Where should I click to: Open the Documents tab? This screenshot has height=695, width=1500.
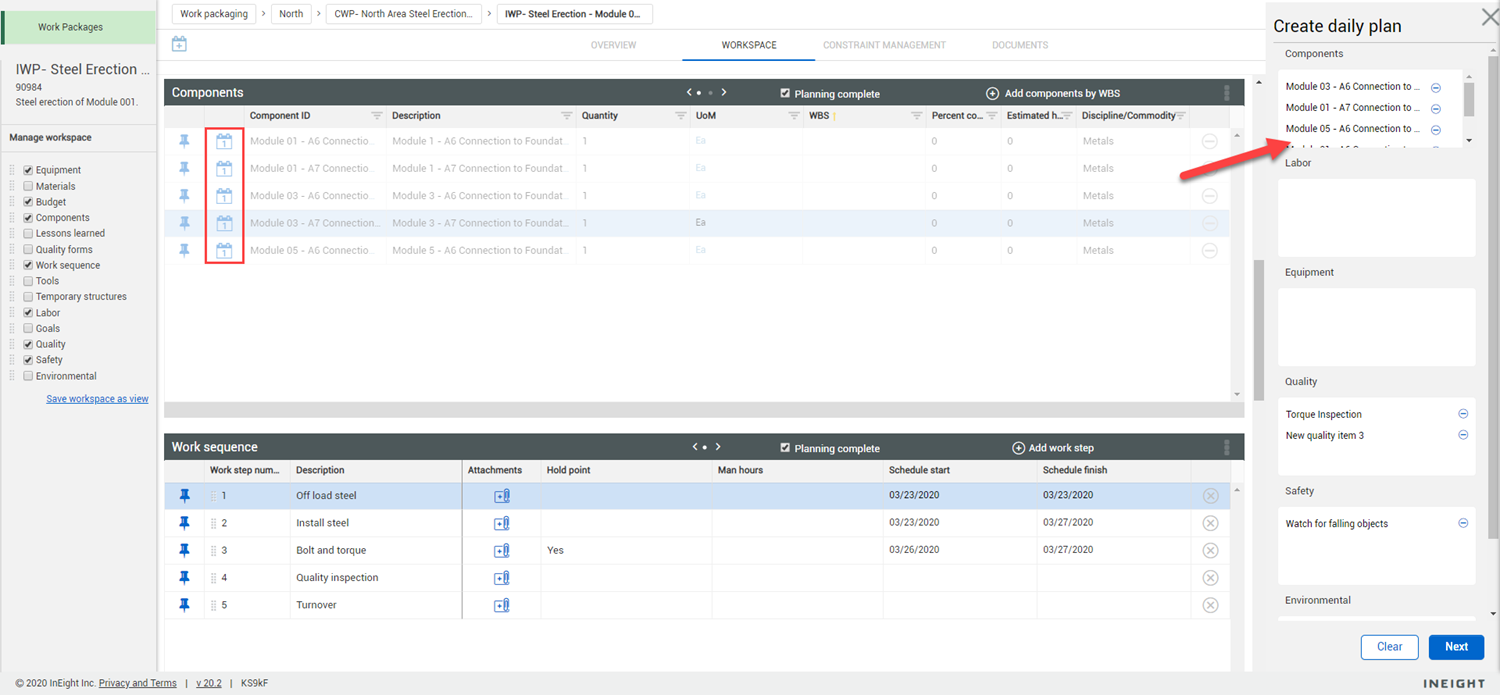point(1019,45)
